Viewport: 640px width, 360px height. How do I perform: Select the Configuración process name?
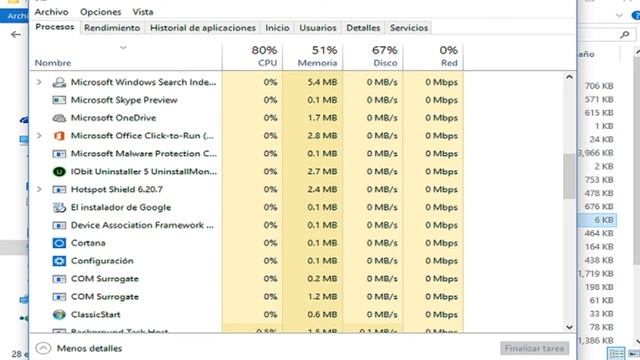pos(102,261)
